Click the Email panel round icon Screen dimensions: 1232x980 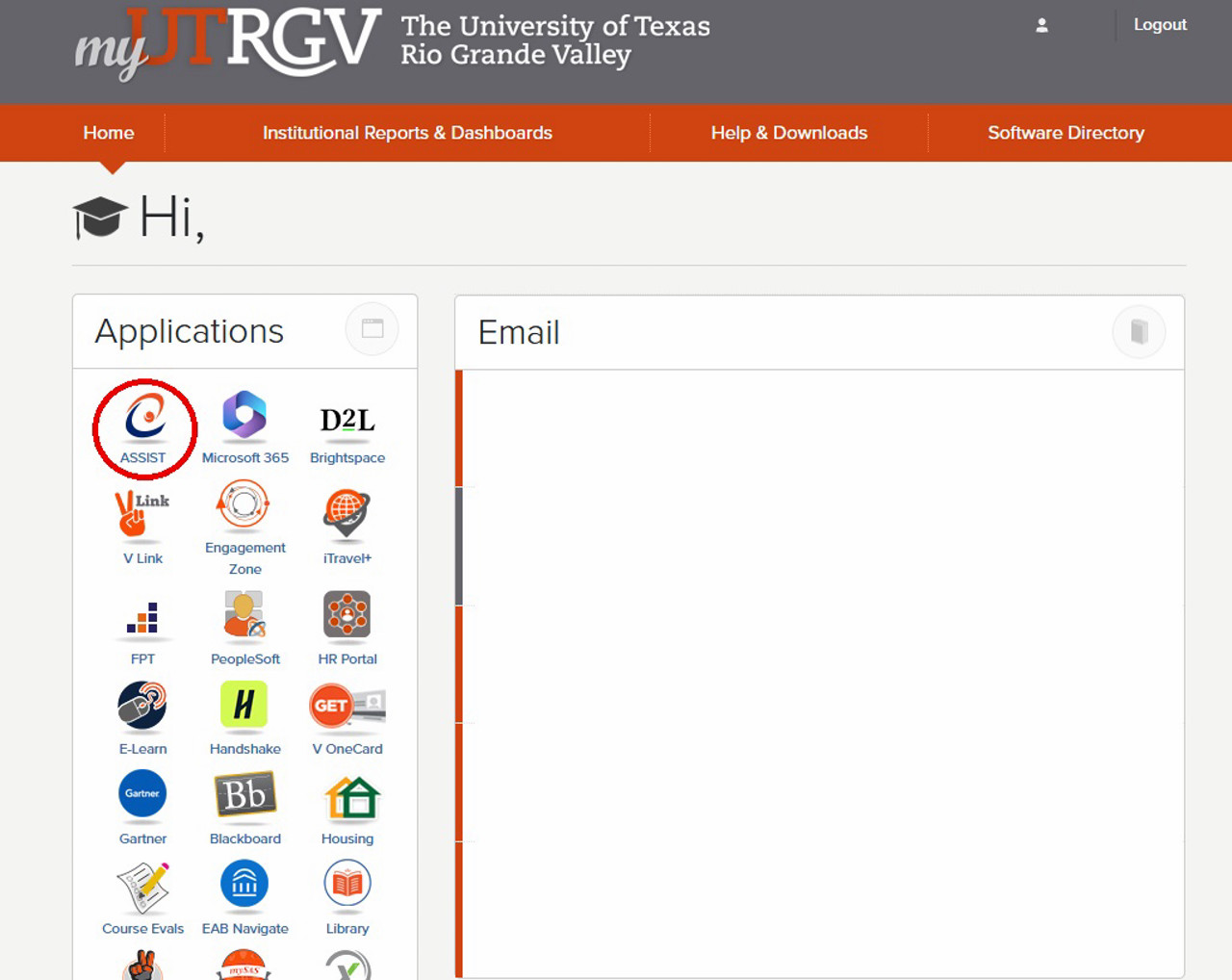(x=1140, y=332)
